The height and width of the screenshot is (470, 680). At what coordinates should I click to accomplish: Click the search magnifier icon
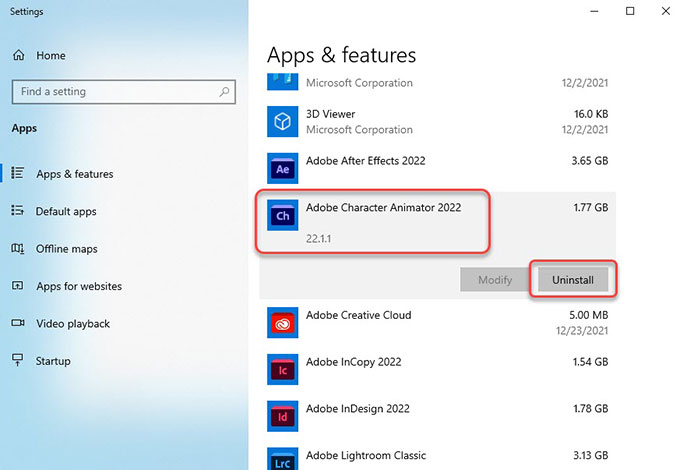[224, 91]
